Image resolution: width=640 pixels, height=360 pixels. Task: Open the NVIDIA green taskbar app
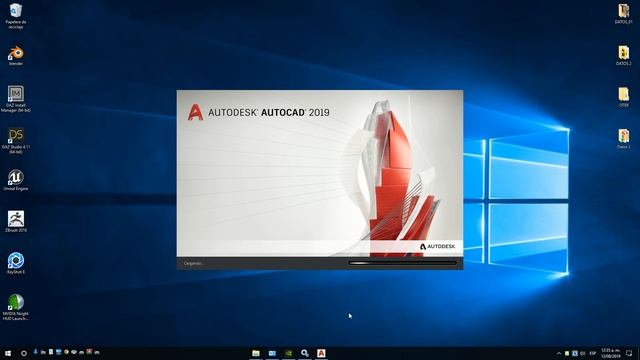coord(289,353)
